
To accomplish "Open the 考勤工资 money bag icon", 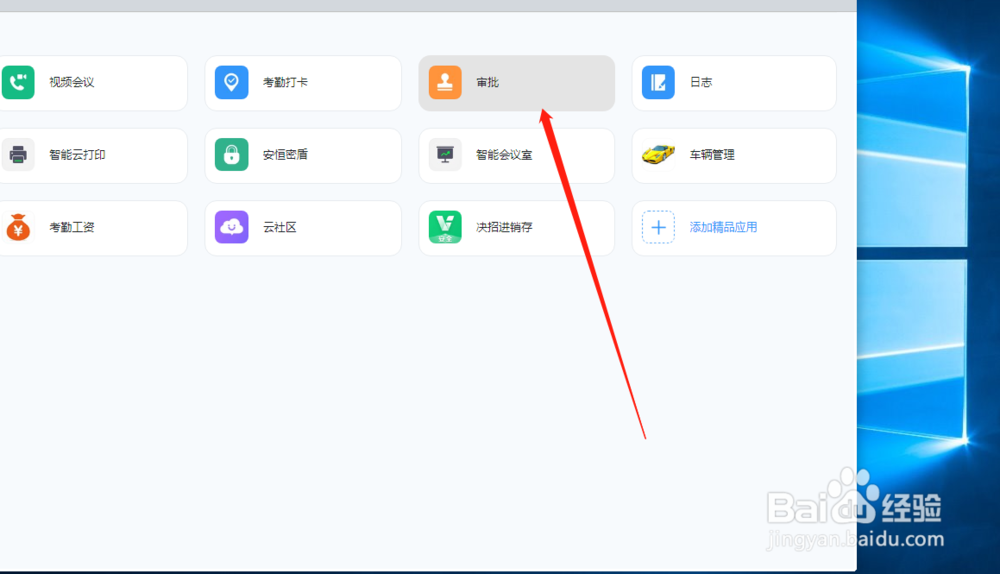I will (18, 227).
